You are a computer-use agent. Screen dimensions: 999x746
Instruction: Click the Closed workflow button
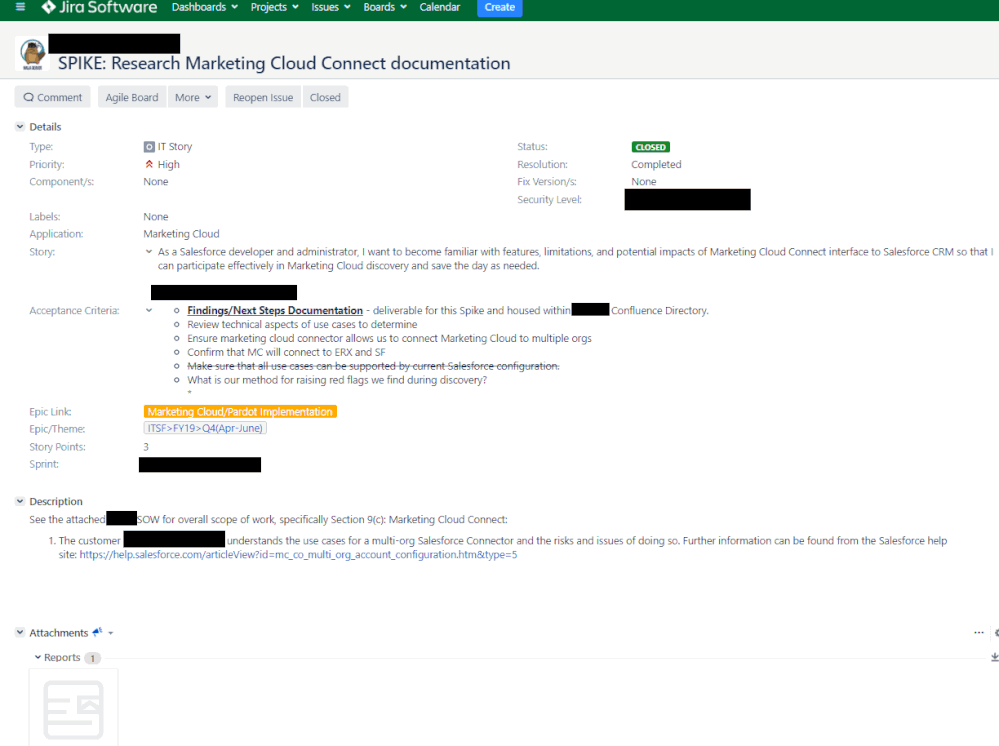(x=325, y=97)
